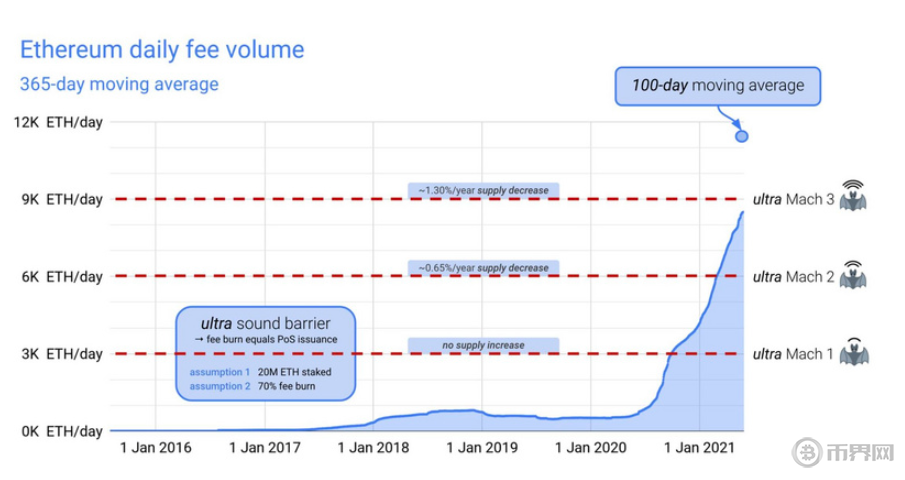Click the 'ultra Mach 3' text label
This screenshot has width=905, height=480.
click(x=794, y=200)
